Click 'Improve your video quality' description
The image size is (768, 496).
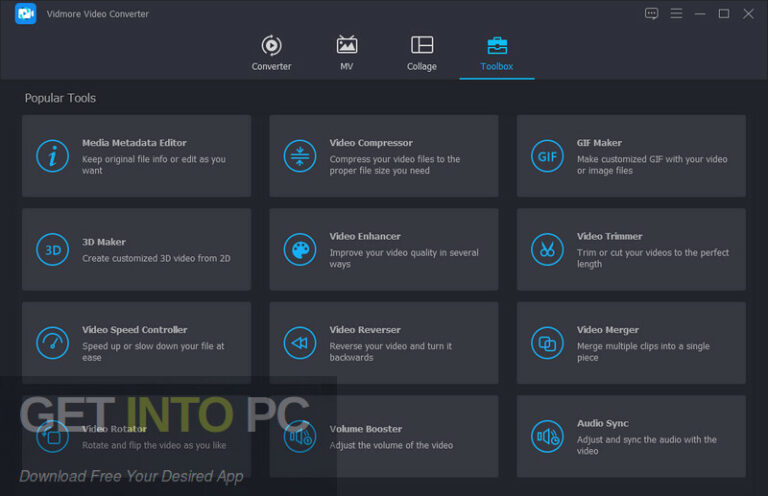coord(404,259)
